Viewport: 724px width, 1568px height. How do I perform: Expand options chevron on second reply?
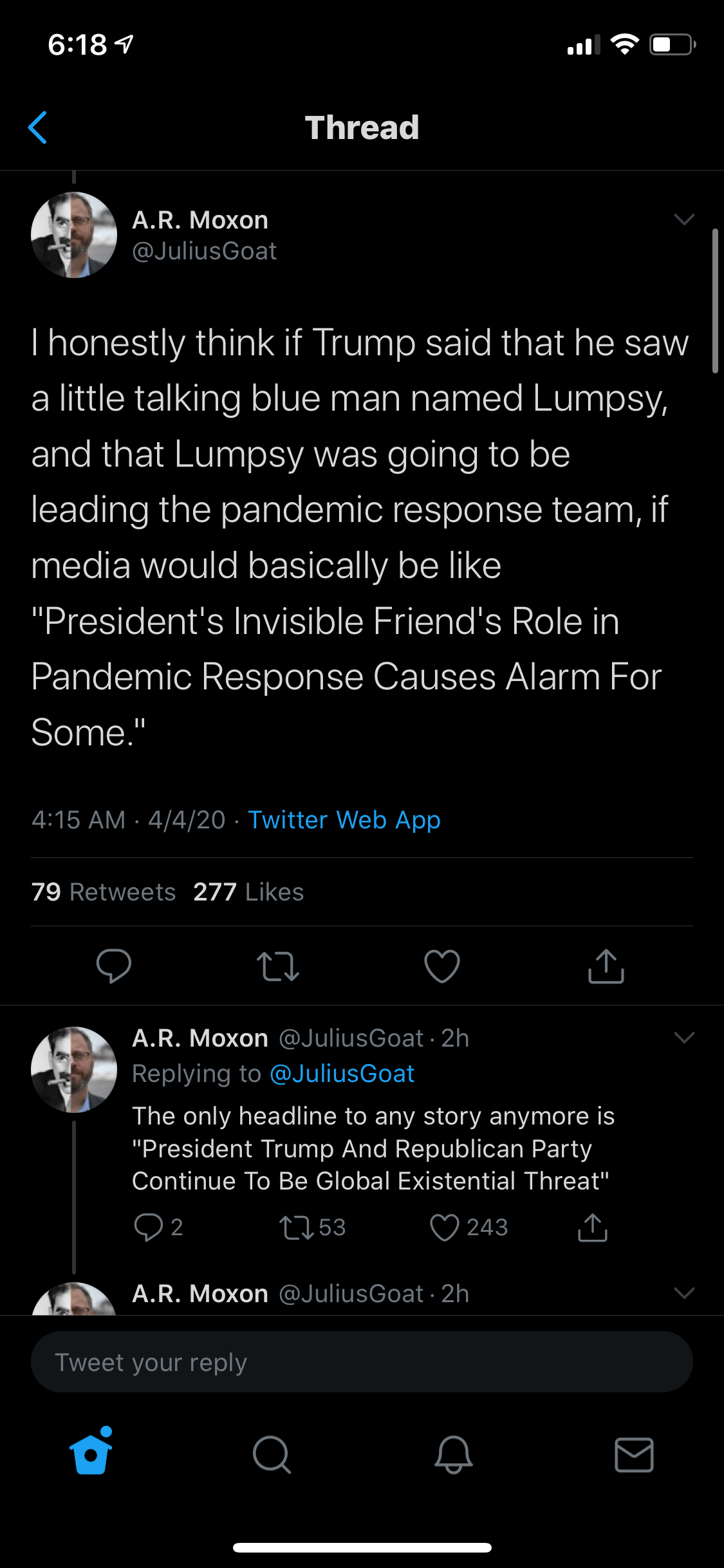684,1293
